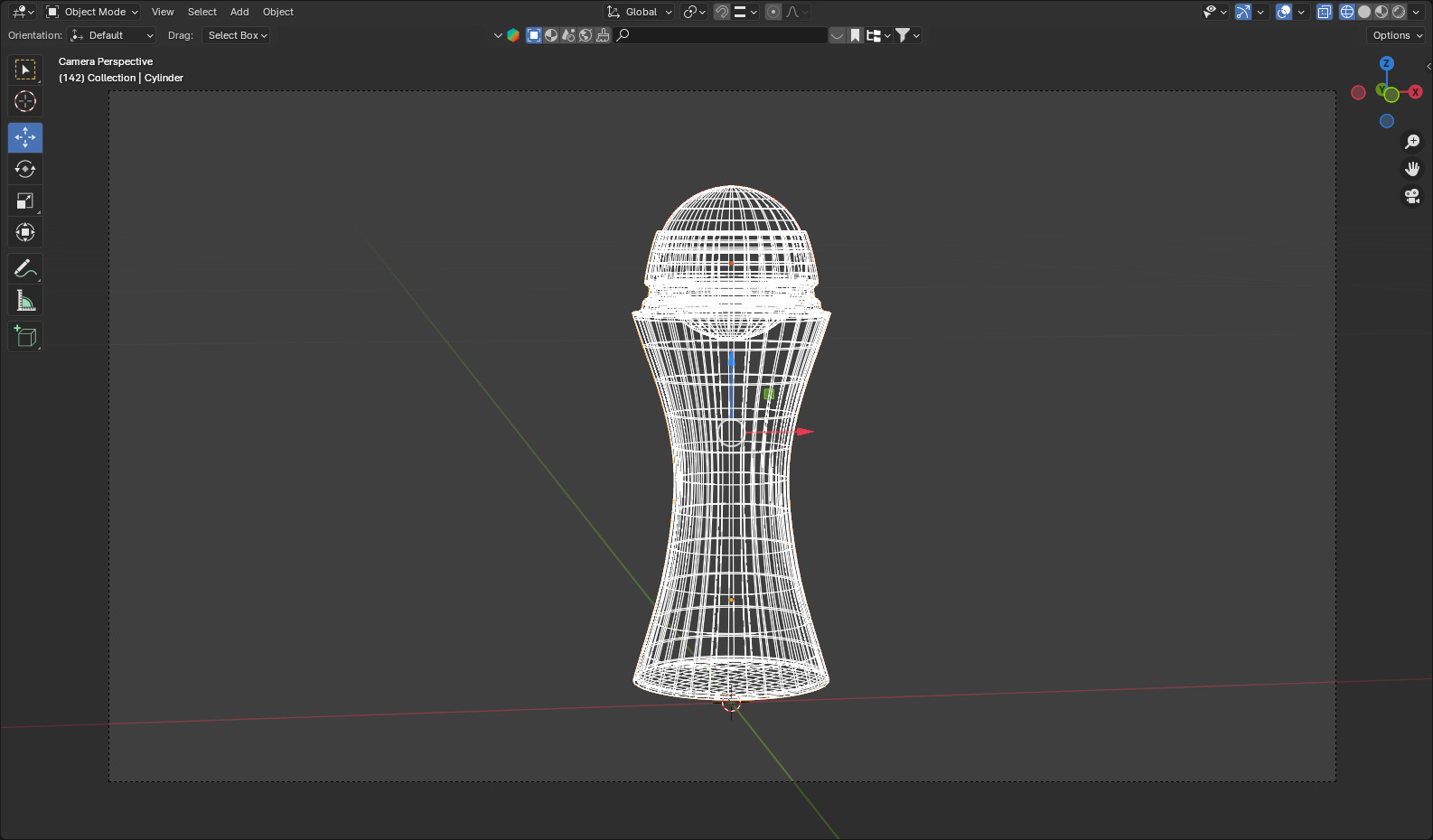
Task: Activate the 3D Cursor tool
Action: pos(25,101)
